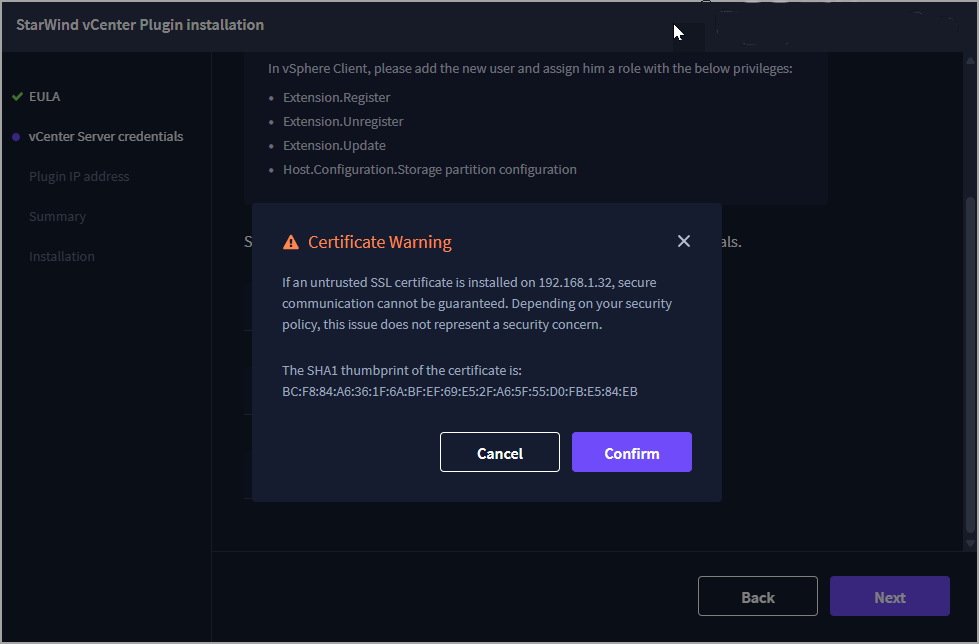The image size is (979, 644).
Task: Select Plugin IP address step
Action: 79,177
